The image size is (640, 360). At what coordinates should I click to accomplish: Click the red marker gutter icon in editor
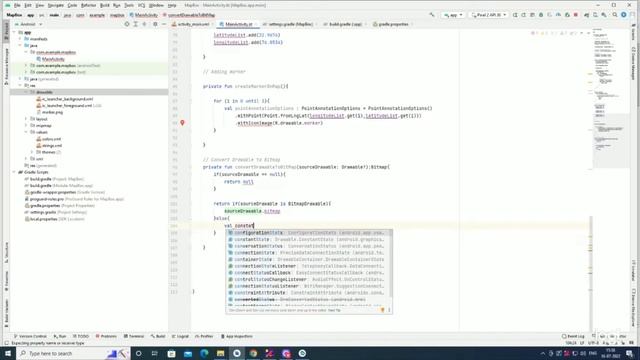tap(182, 123)
